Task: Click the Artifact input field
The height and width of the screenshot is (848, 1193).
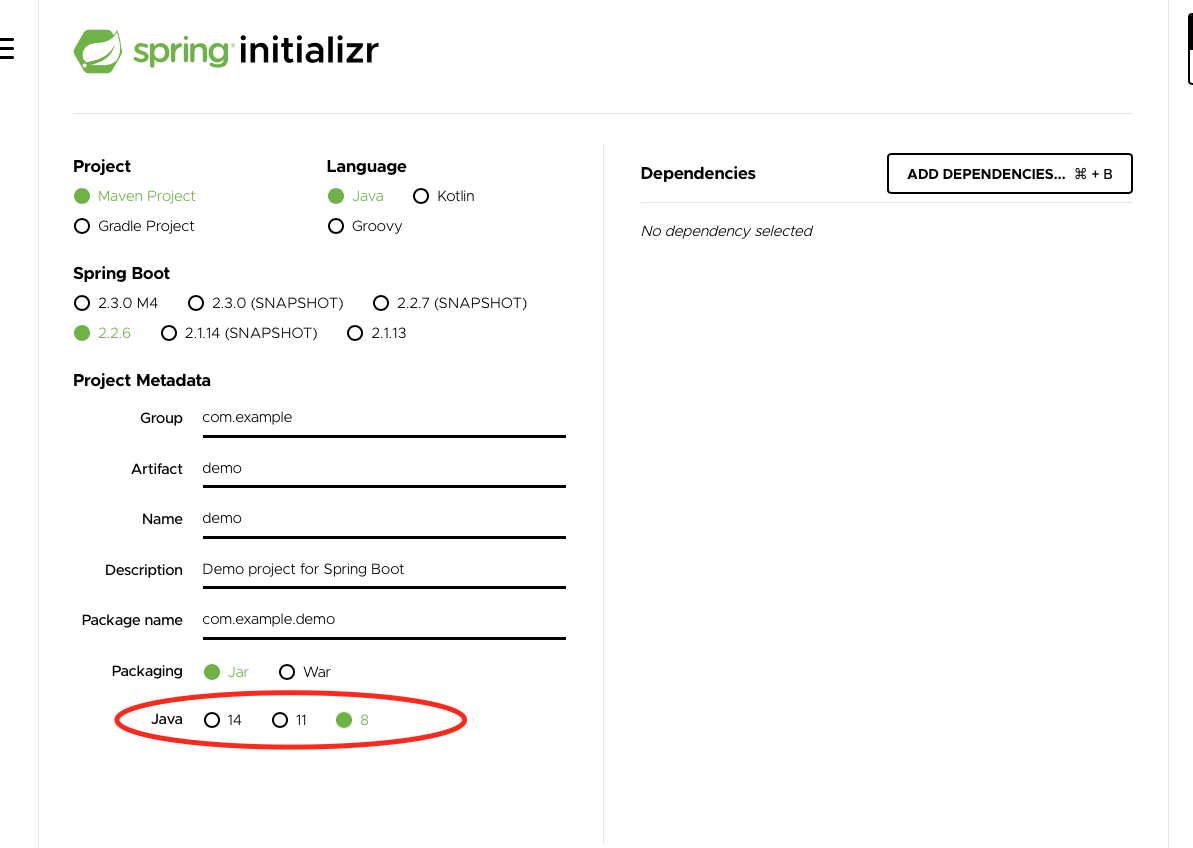Action: coord(384,469)
